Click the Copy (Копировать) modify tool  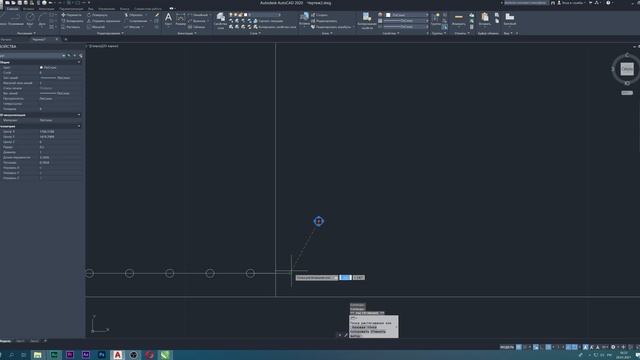pyautogui.click(x=73, y=21)
